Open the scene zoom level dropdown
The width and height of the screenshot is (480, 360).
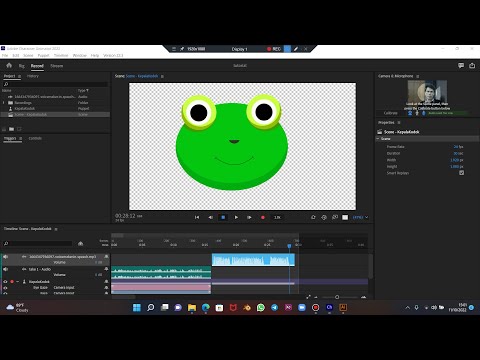pyautogui.click(x=360, y=217)
